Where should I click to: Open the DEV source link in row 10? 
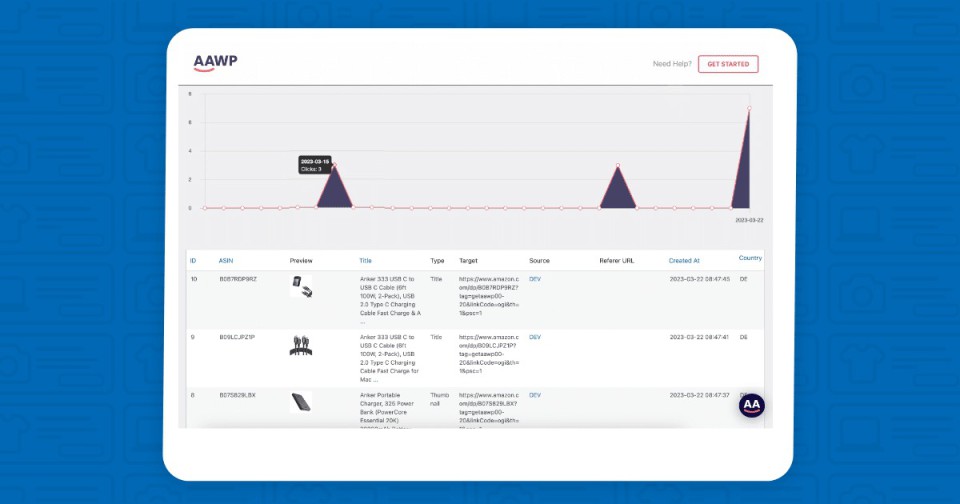coord(535,279)
